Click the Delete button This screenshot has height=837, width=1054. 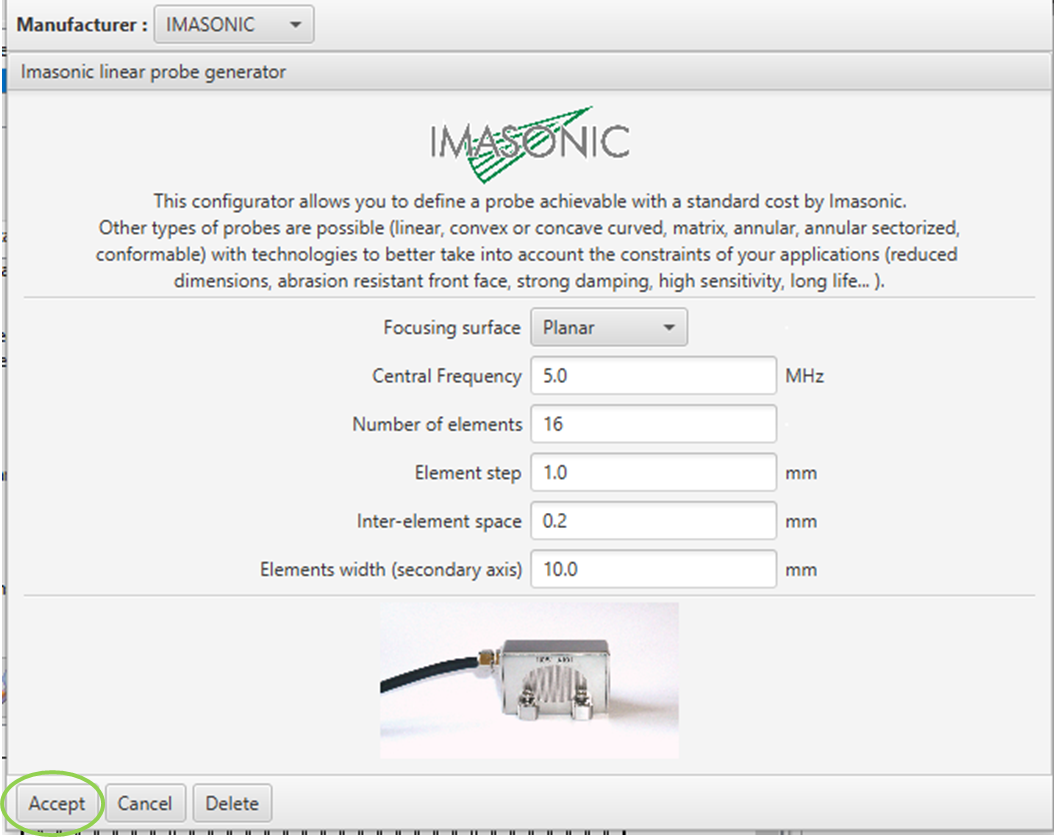232,803
